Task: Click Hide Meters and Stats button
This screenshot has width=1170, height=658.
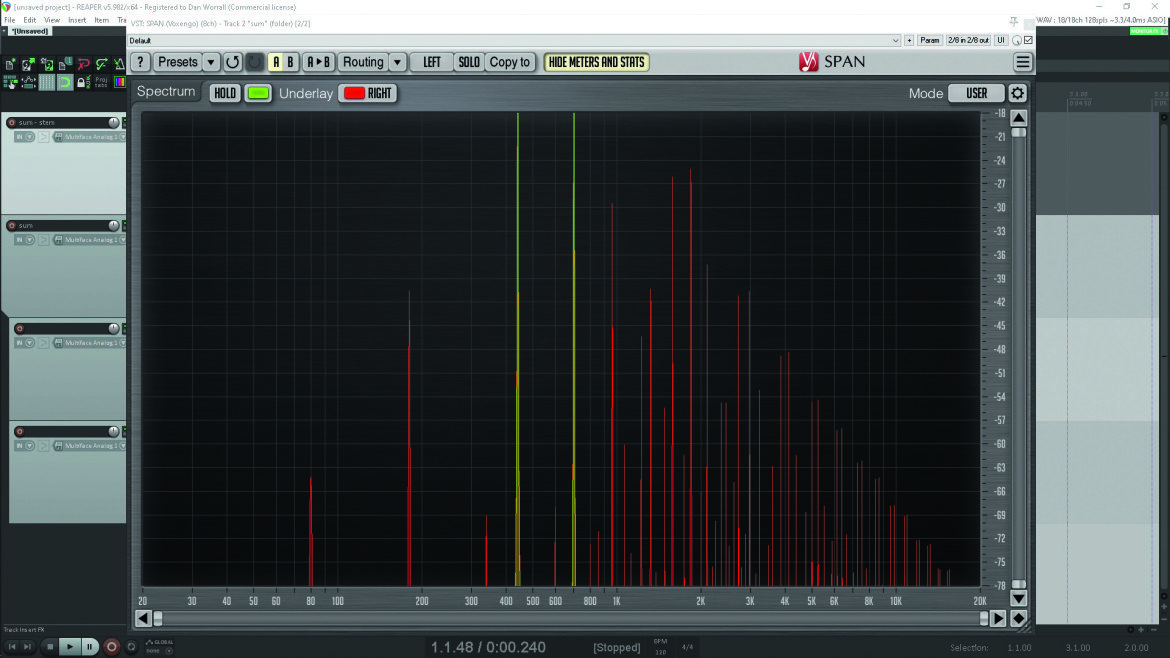Action: [x=596, y=62]
